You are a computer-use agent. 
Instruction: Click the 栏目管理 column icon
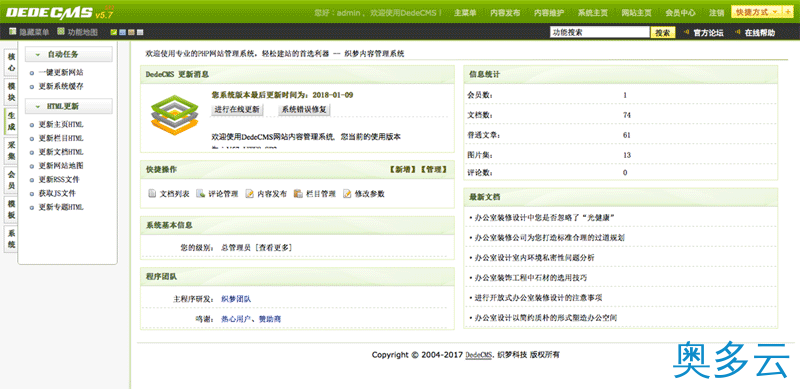pyautogui.click(x=298, y=194)
